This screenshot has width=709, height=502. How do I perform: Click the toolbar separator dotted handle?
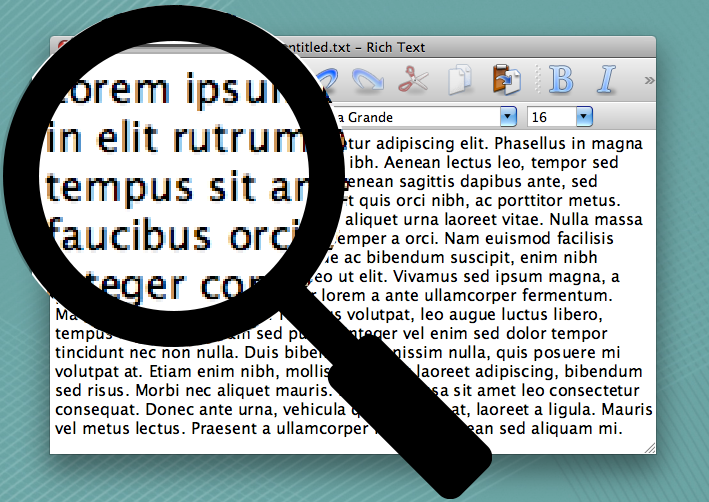[537, 80]
